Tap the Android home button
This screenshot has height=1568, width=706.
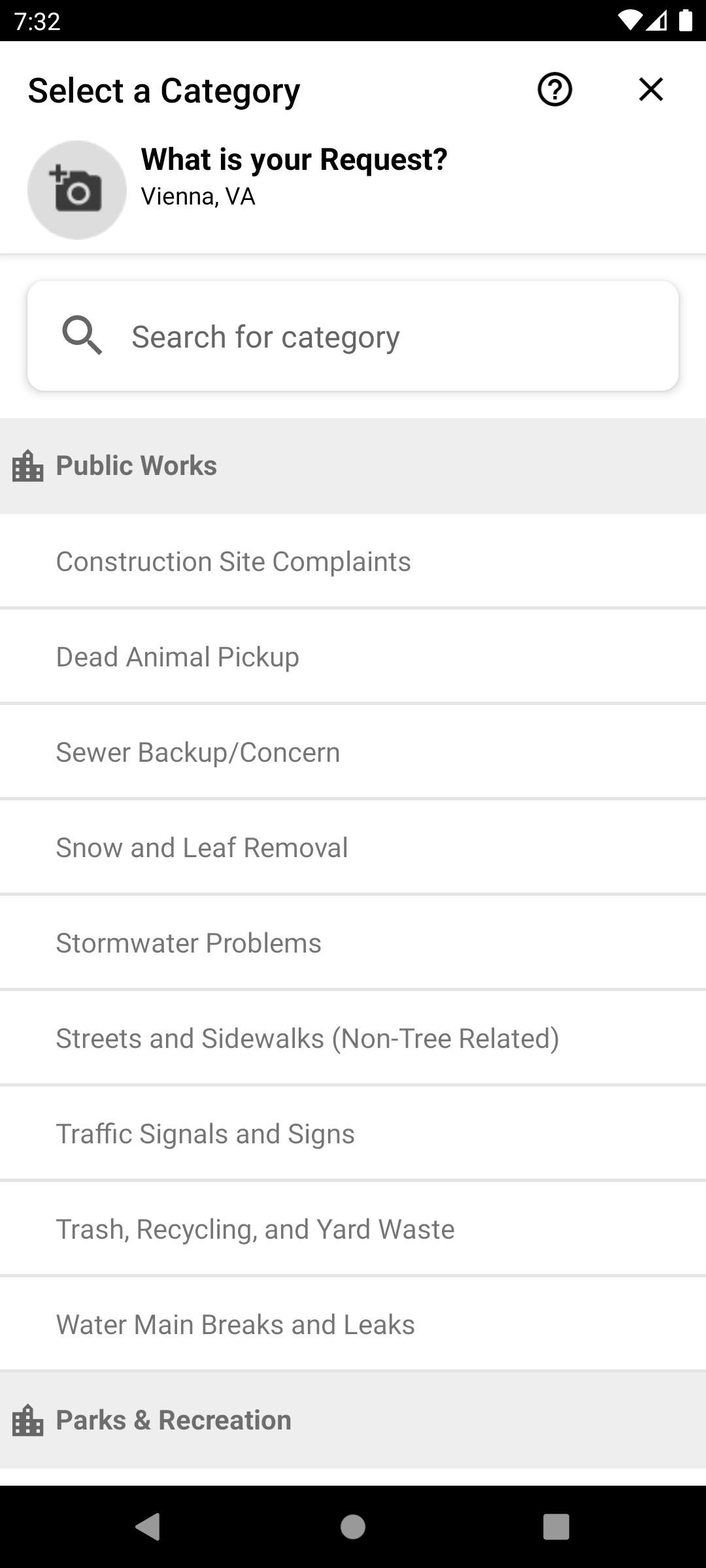click(353, 1527)
